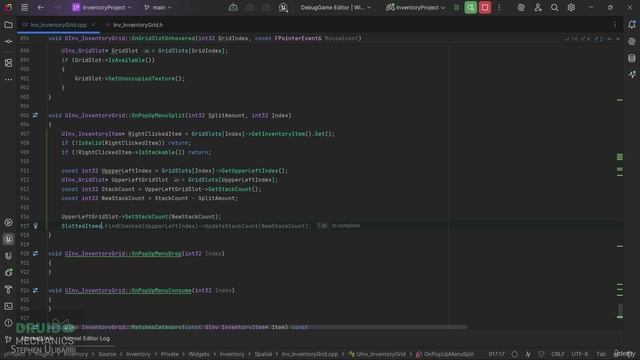This screenshot has width=640, height=360.
Task: Open Search Everywhere magnifier
Action: [554, 7]
